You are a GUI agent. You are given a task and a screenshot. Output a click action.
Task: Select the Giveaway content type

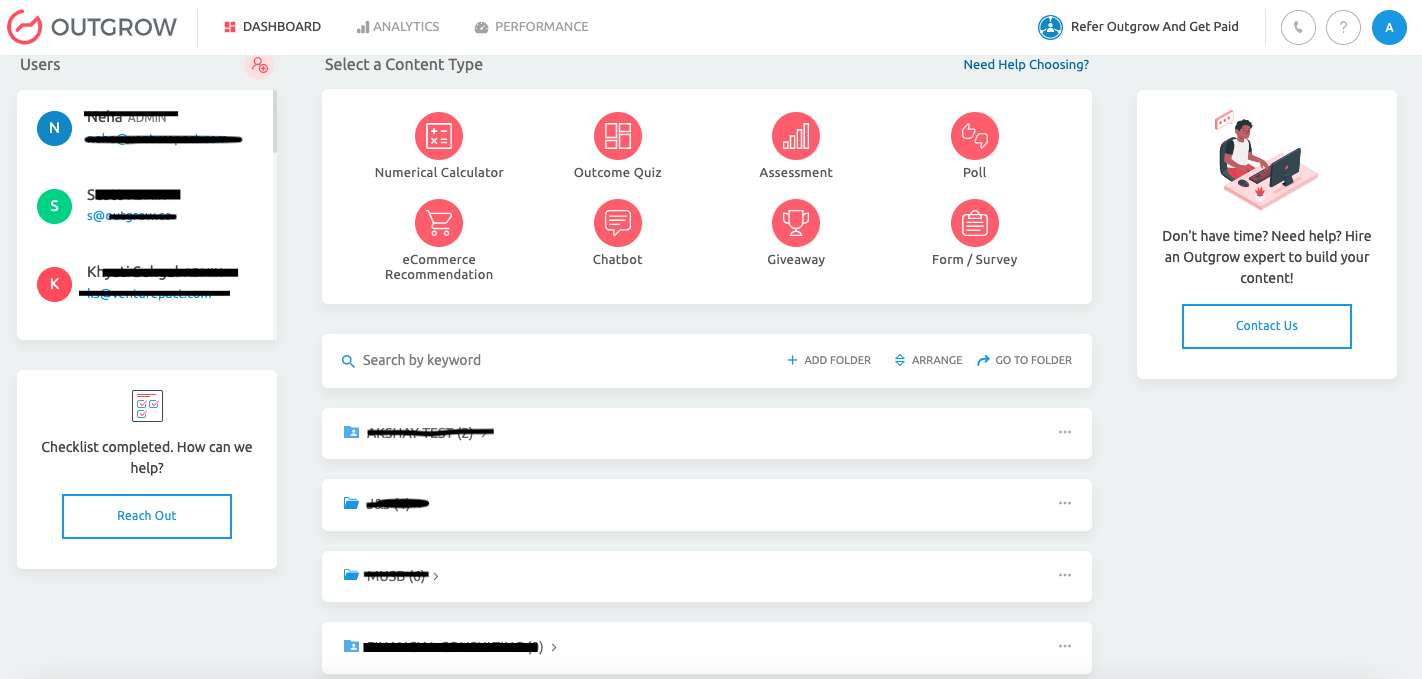pos(796,233)
